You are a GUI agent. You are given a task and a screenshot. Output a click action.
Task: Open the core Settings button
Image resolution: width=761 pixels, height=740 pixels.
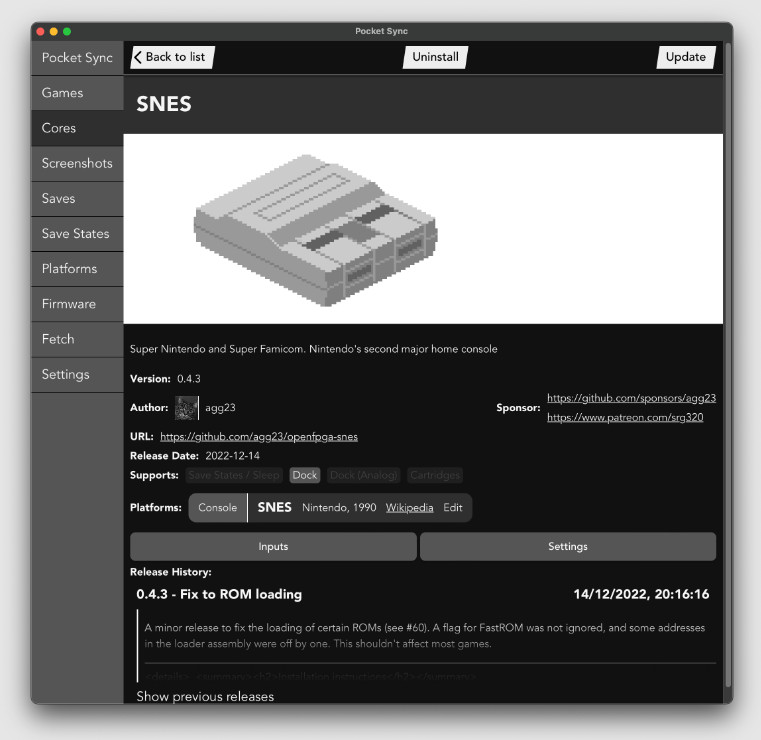(568, 546)
